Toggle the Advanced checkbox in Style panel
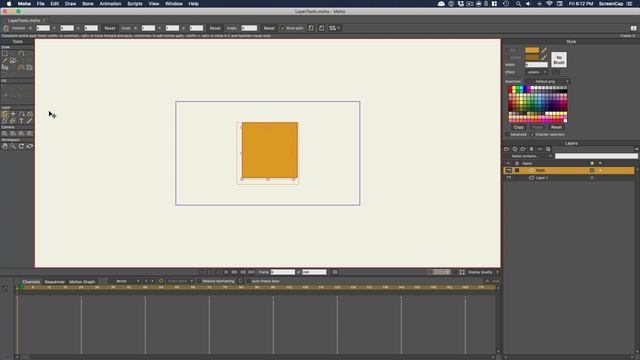Viewport: 640px width, 360px height. 508,134
